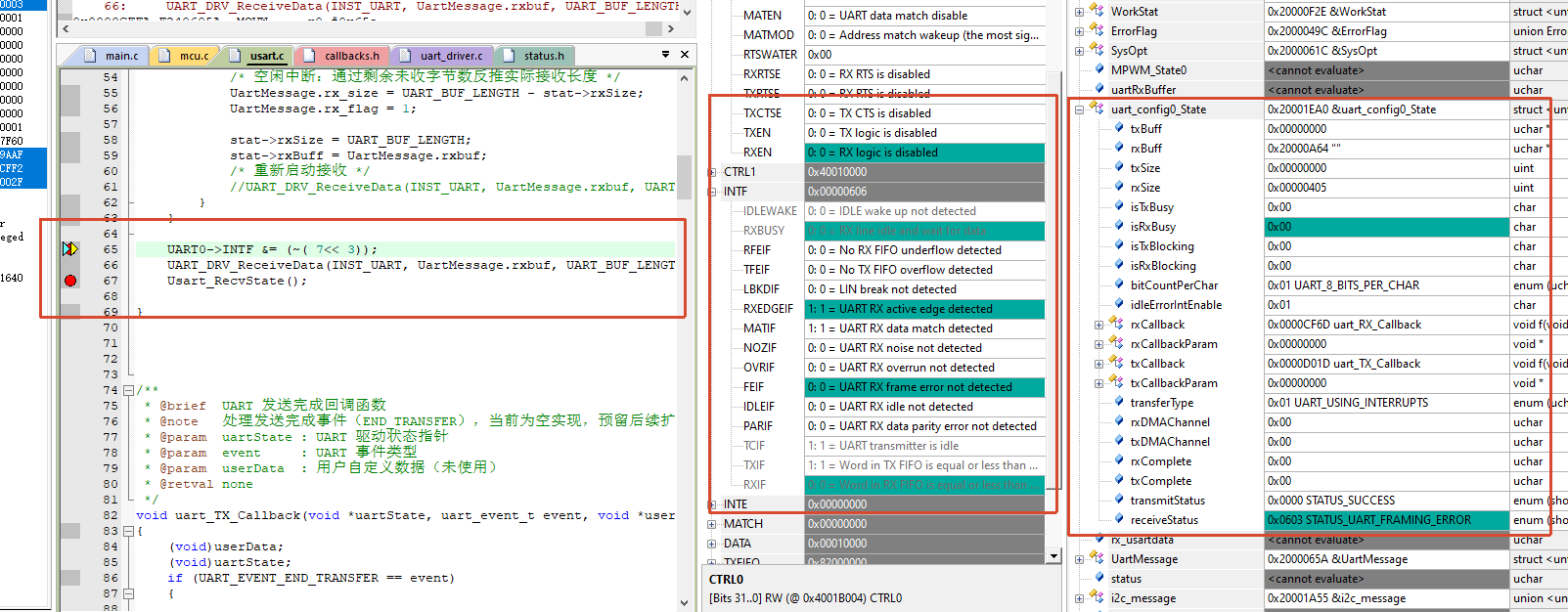
Task: Select the INTF value 0x00000606
Action: point(924,192)
